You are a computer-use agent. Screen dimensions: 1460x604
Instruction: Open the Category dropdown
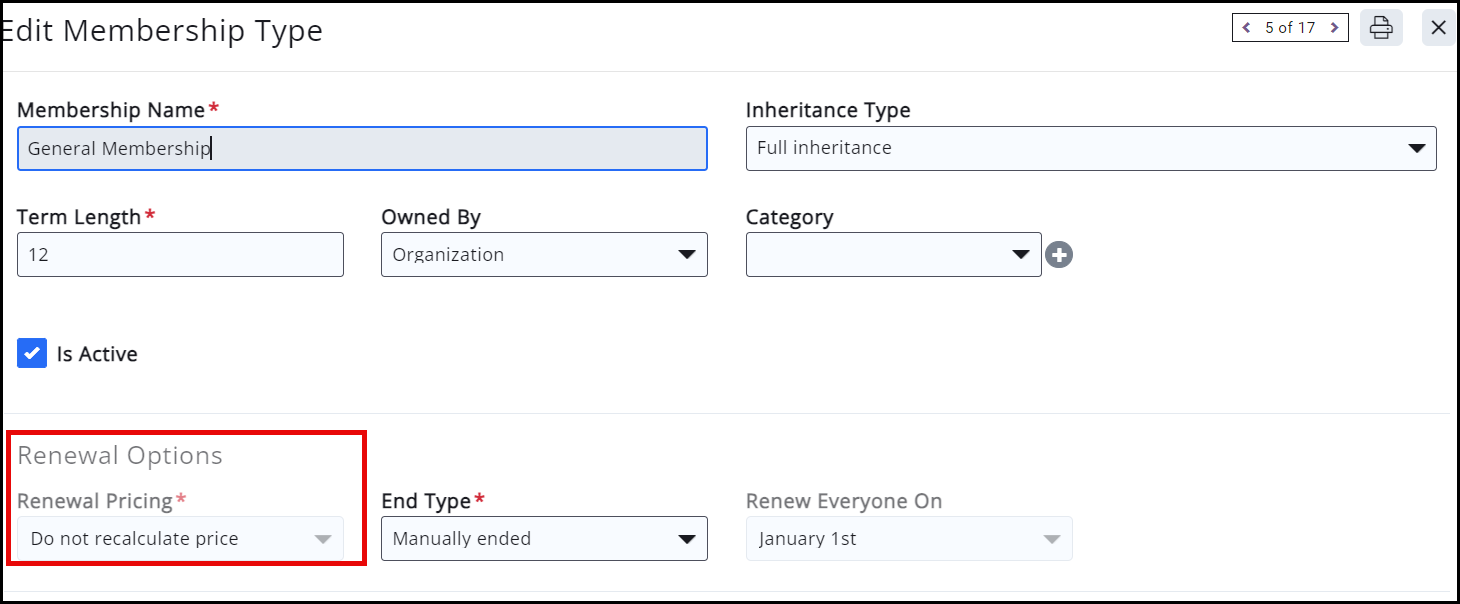point(892,255)
